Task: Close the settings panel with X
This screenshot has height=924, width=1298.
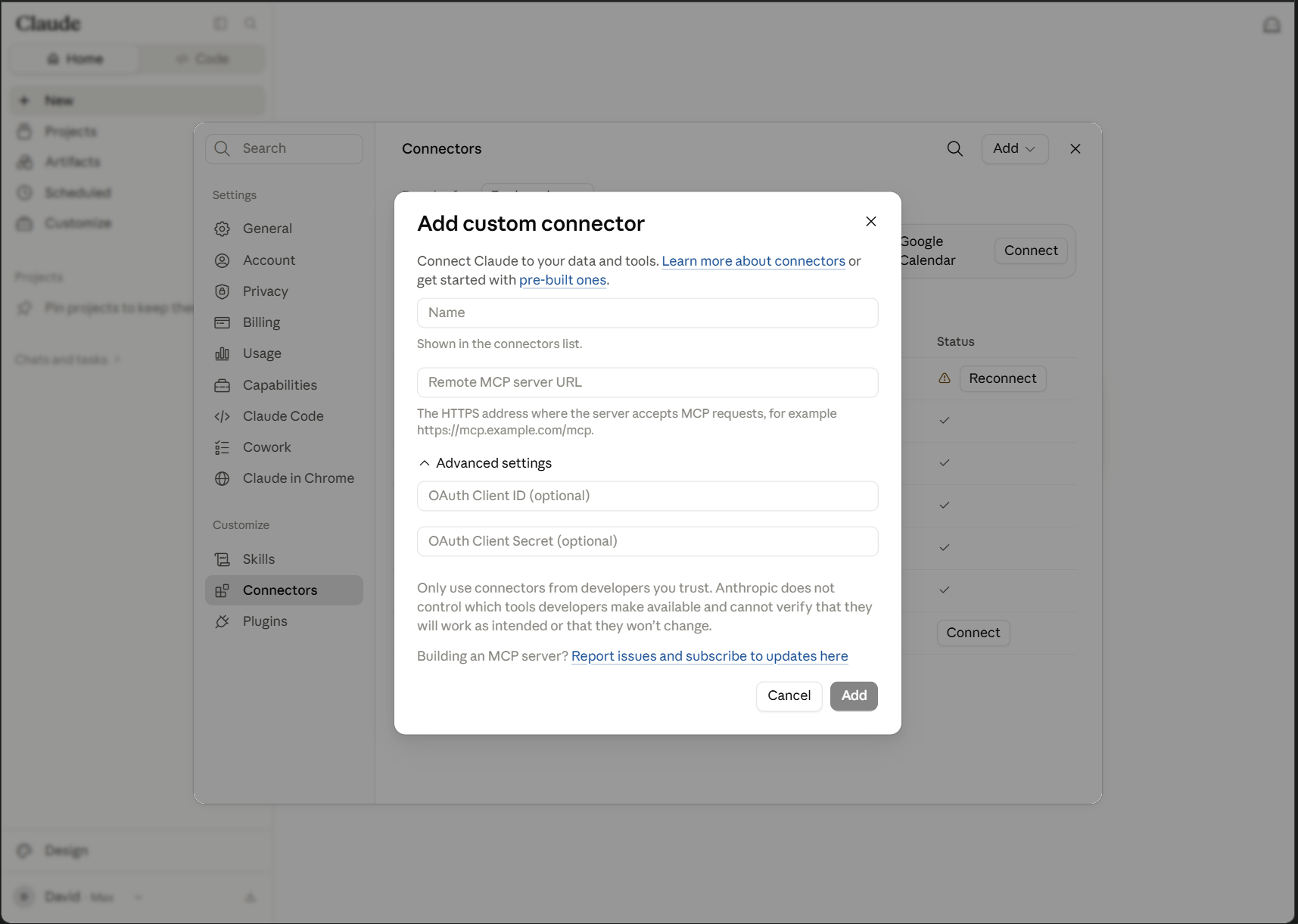Action: (x=1075, y=148)
